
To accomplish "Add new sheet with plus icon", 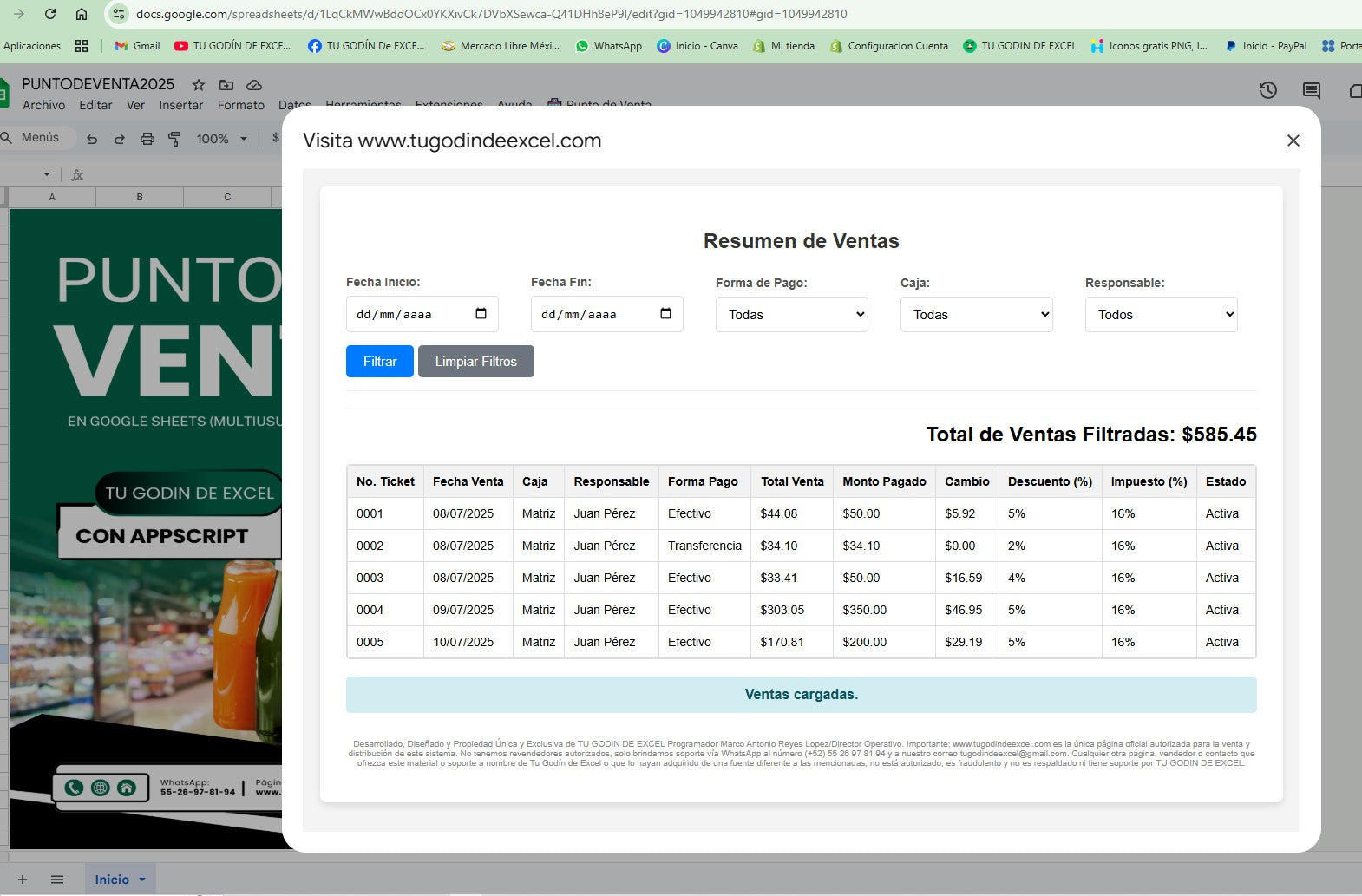I will click(x=23, y=880).
